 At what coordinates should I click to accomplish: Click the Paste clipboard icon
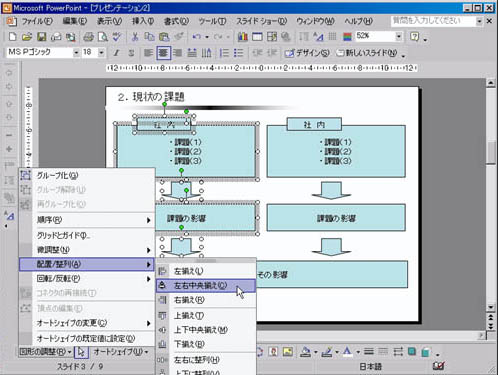[x=164, y=37]
